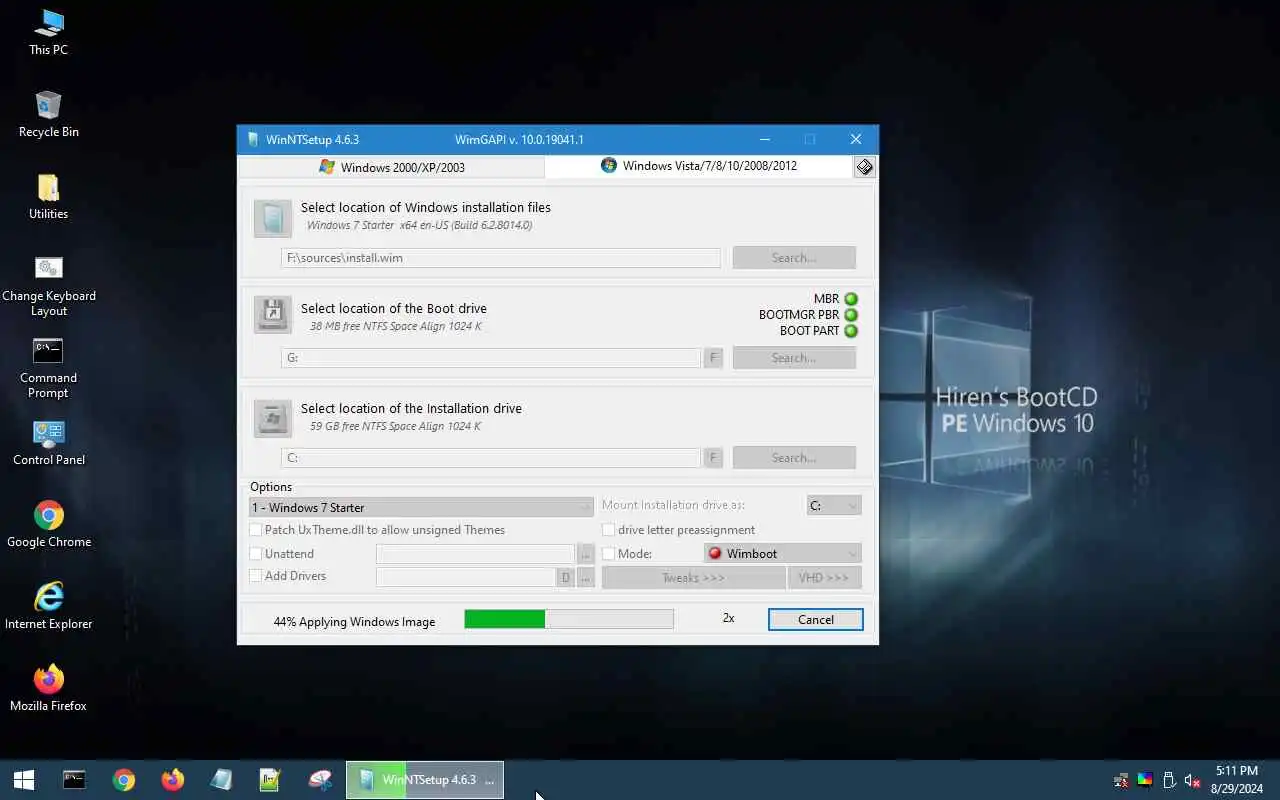Click the Add Drivers path field
The height and width of the screenshot is (800, 1280).
[x=465, y=578]
